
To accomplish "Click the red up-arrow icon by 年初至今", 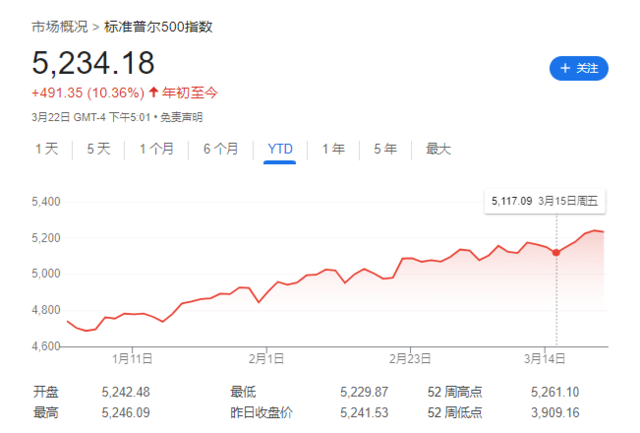I will (x=153, y=92).
